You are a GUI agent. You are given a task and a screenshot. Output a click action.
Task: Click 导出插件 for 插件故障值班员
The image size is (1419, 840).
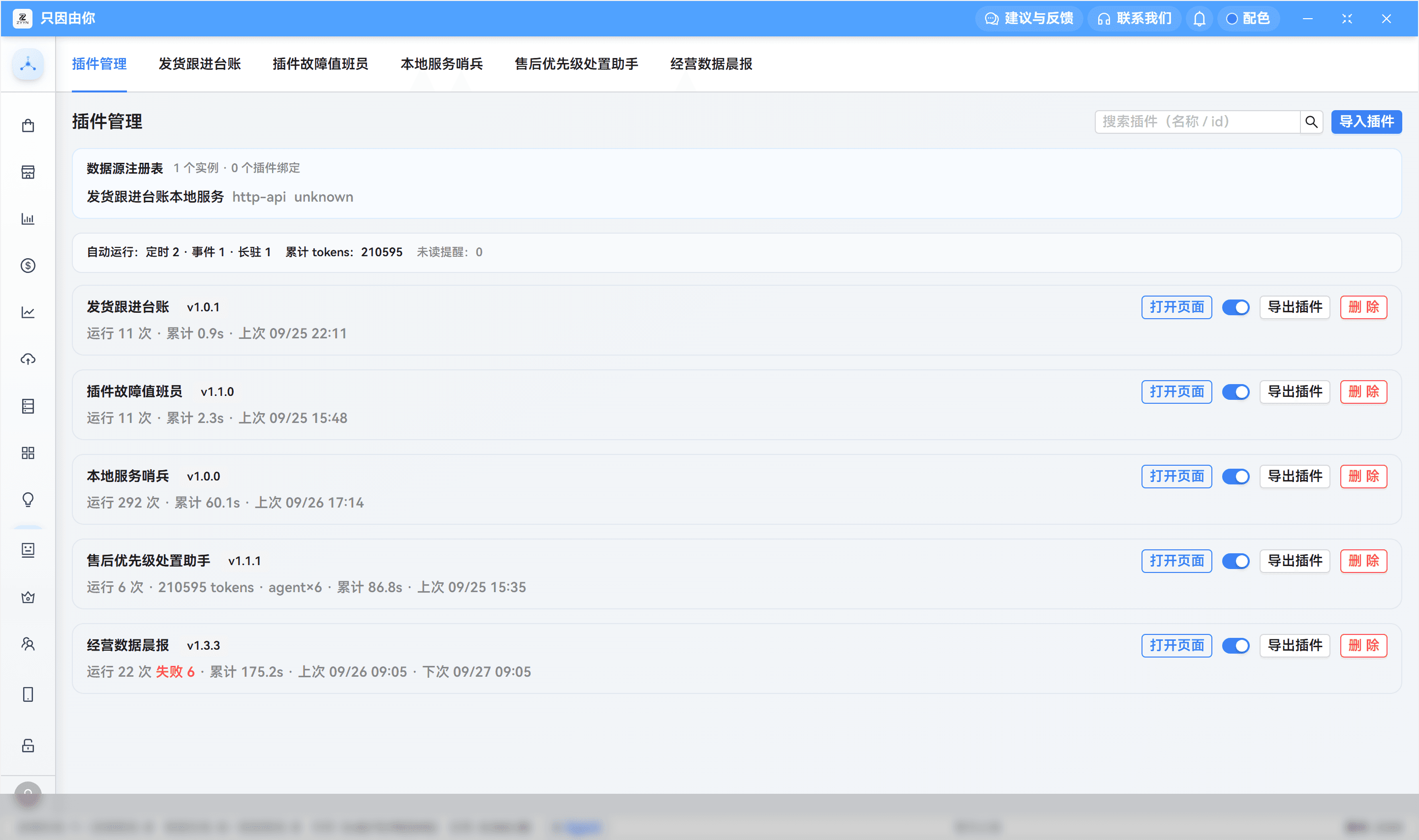(1295, 391)
